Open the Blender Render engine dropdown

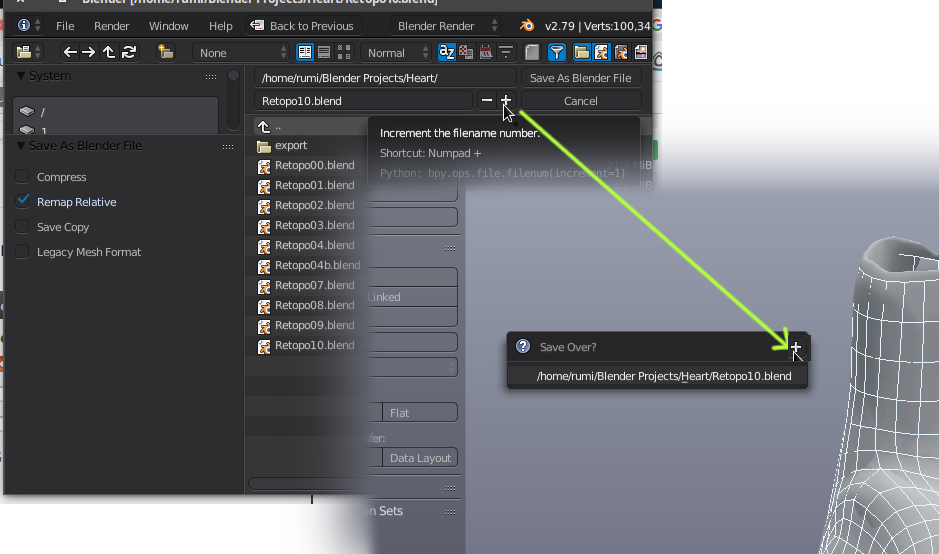(x=446, y=26)
